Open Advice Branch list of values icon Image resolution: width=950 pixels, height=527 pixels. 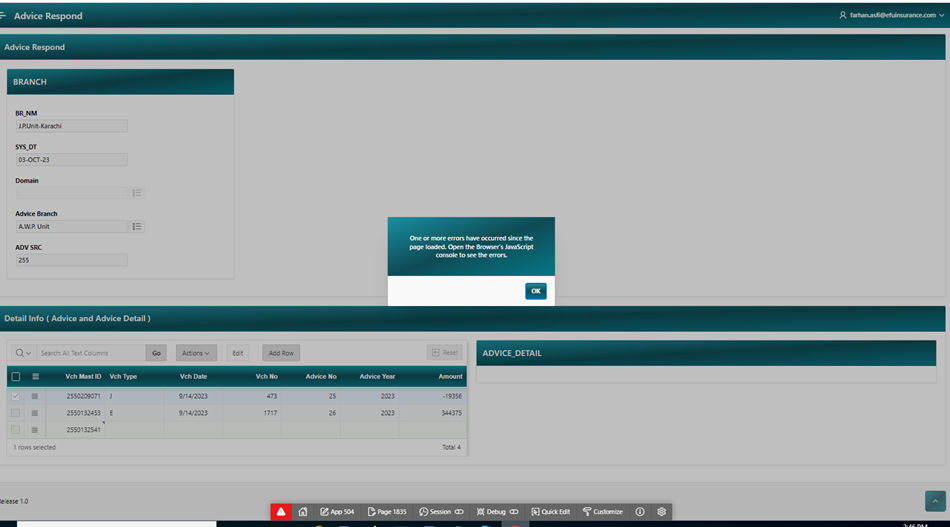[x=137, y=227]
